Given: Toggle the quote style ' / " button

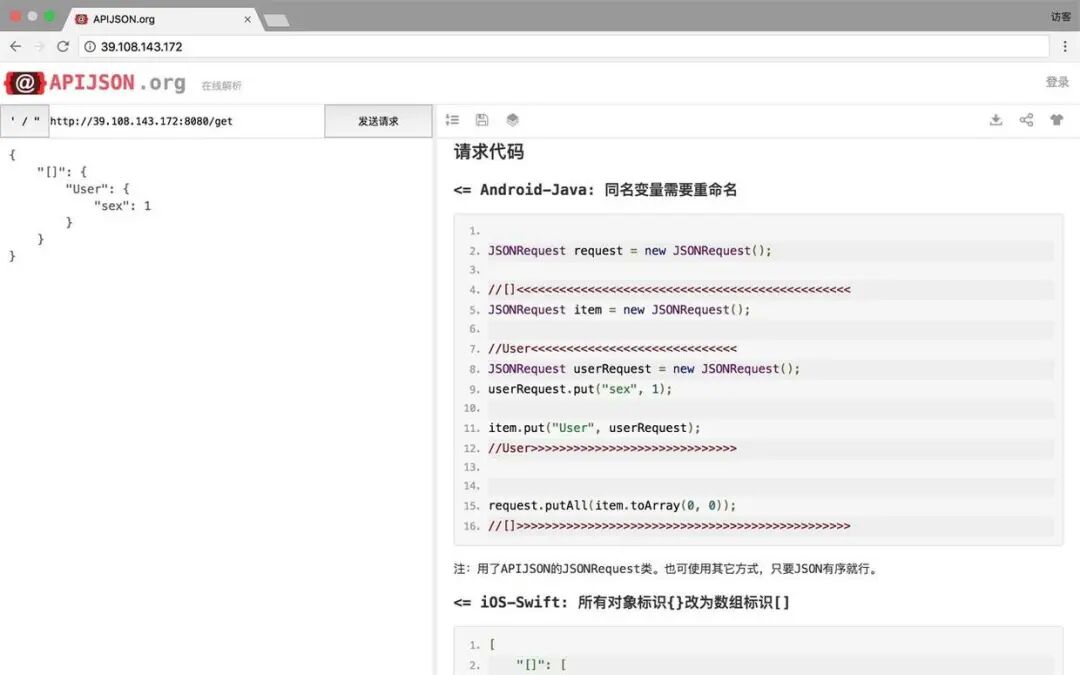Looking at the screenshot, I should pyautogui.click(x=25, y=121).
